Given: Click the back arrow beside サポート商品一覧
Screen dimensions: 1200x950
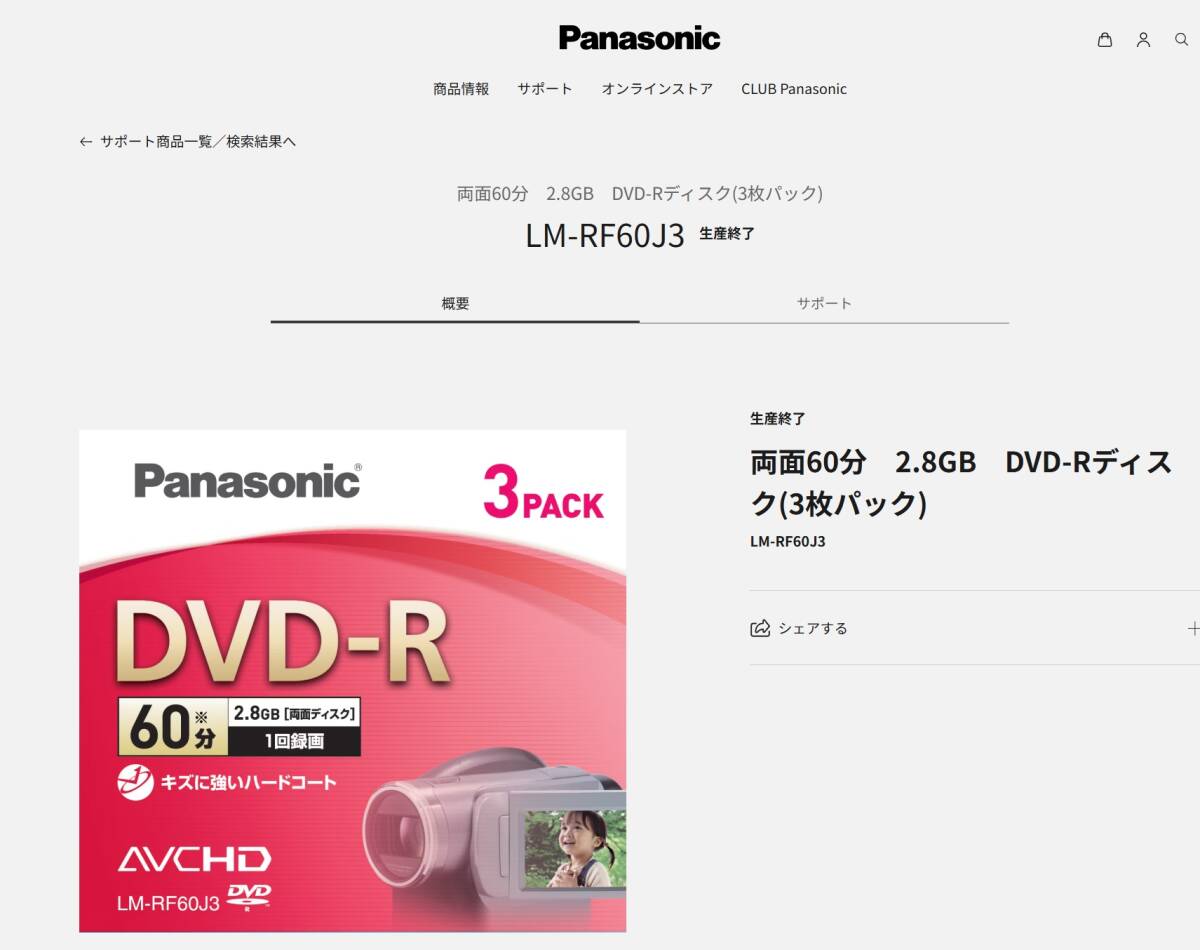Looking at the screenshot, I should tap(86, 142).
